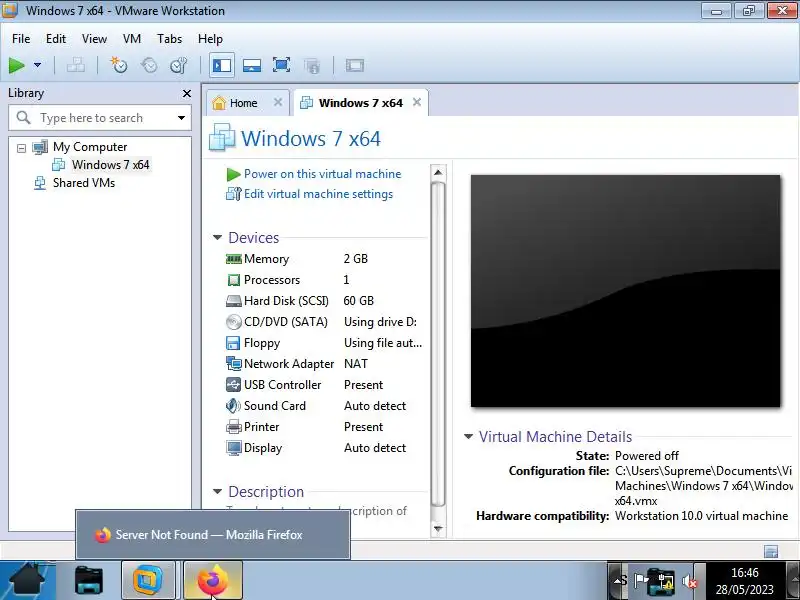Click the scroll down arrow of summary pane
Screen dimensions: 800x600
coord(438,529)
